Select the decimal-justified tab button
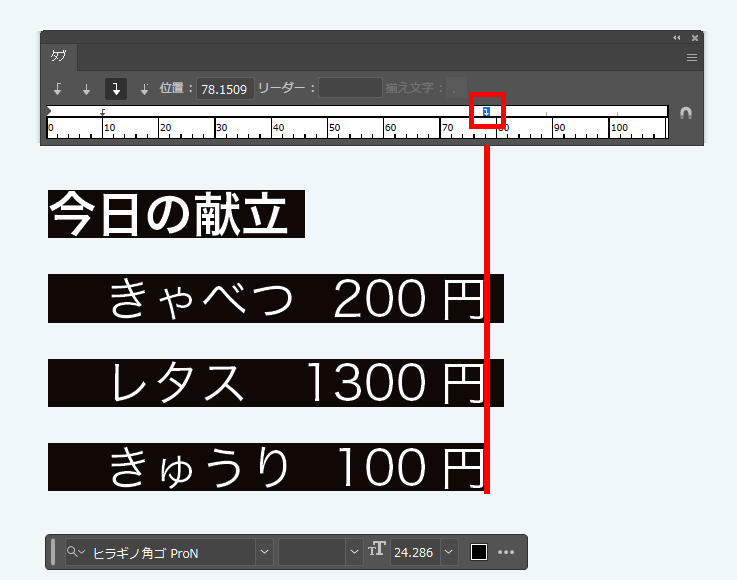The image size is (737, 580). click(x=144, y=89)
